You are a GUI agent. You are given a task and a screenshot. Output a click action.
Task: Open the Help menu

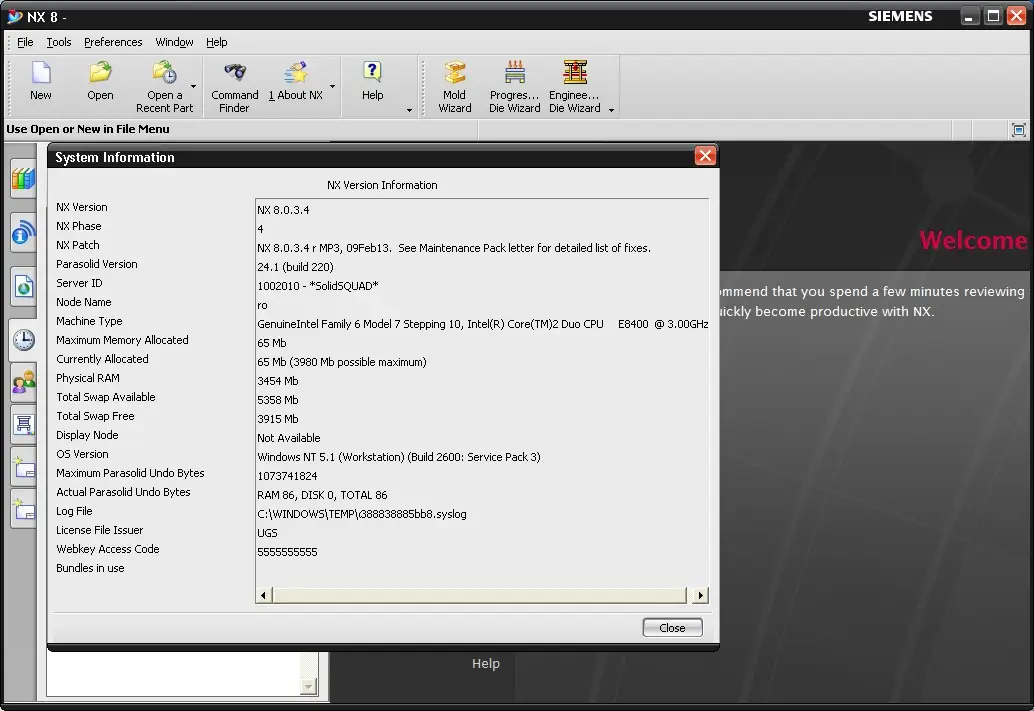click(216, 42)
